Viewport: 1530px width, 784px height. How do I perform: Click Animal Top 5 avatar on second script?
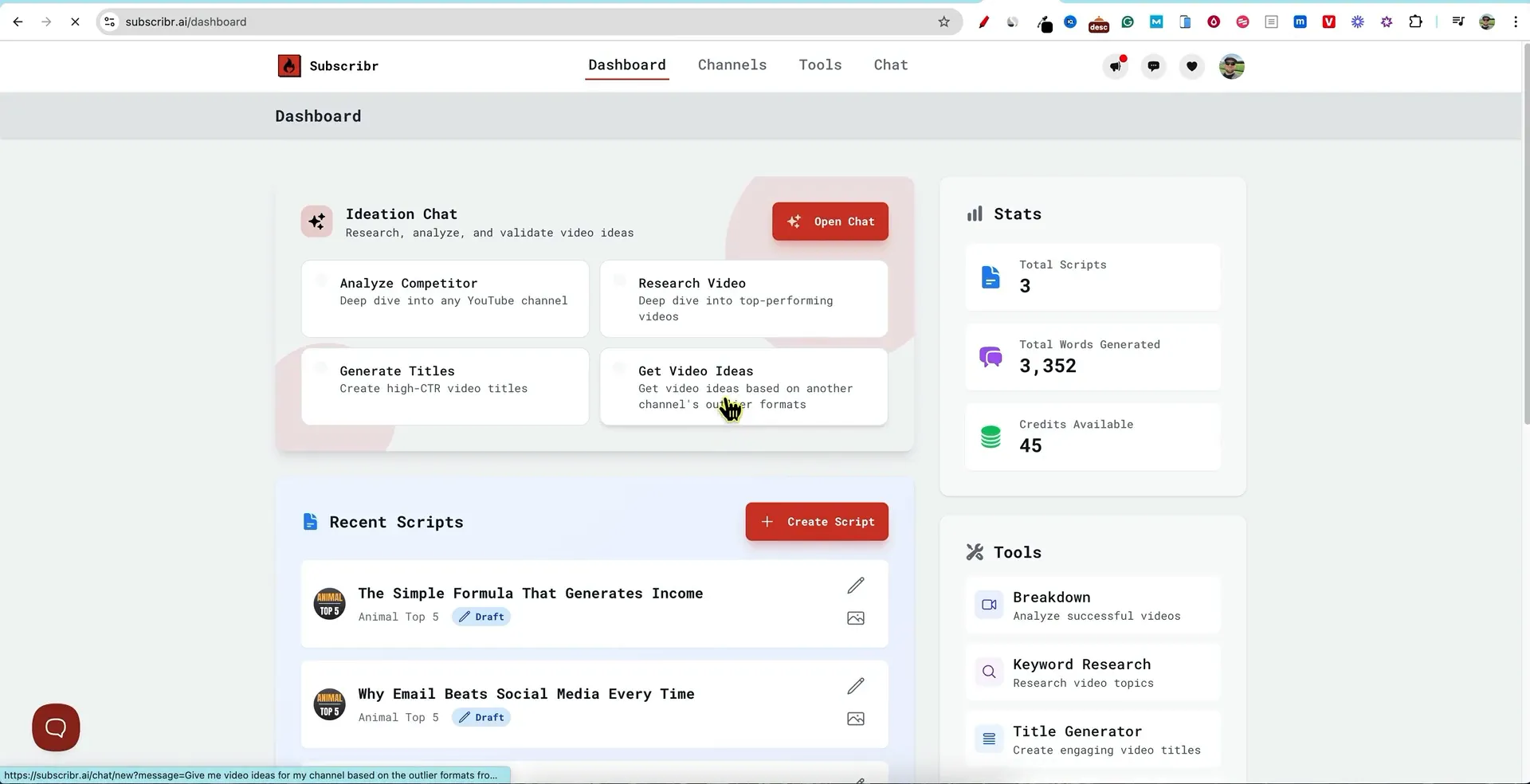pyautogui.click(x=329, y=704)
